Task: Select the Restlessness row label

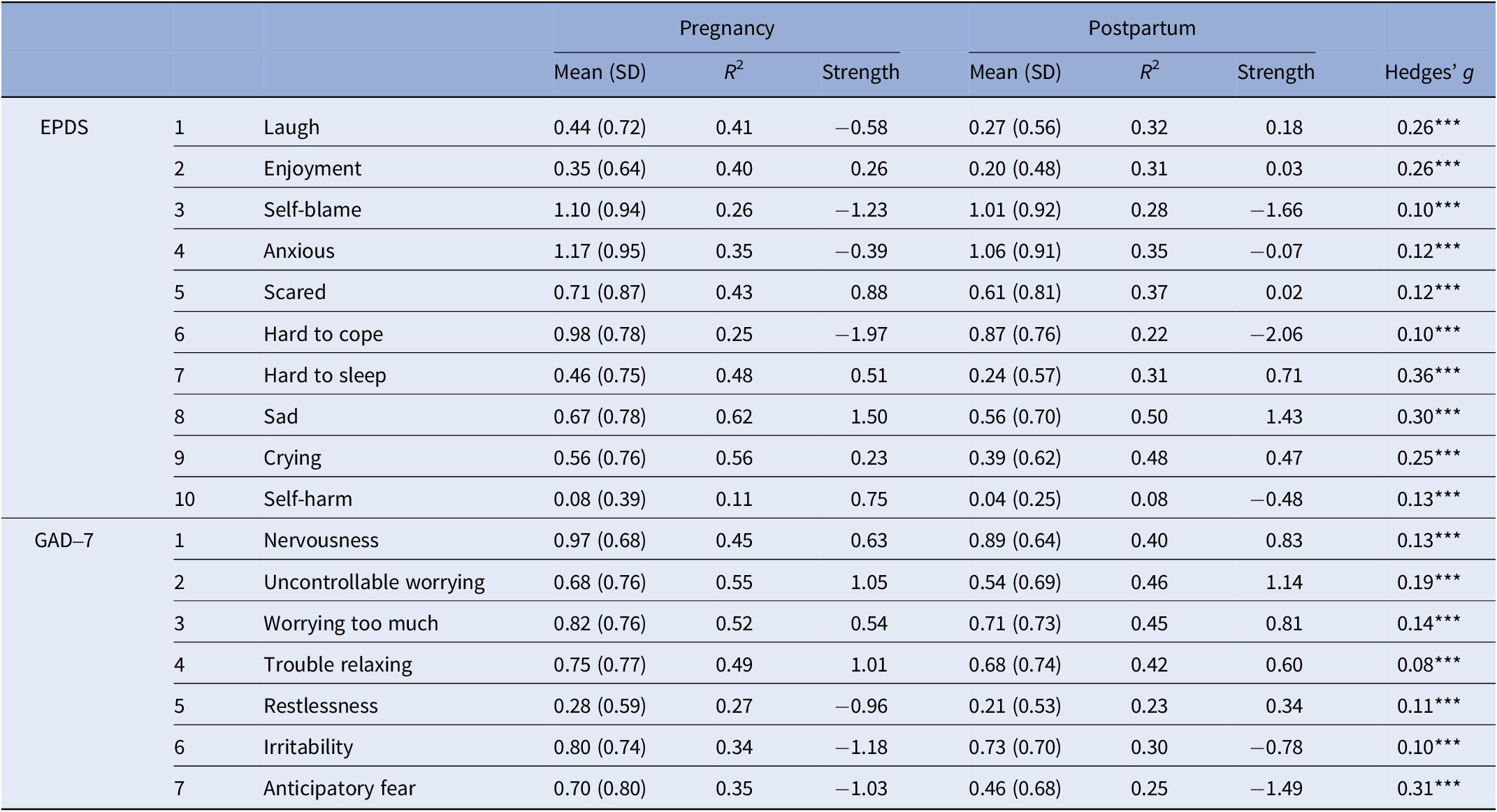Action: pos(321,706)
